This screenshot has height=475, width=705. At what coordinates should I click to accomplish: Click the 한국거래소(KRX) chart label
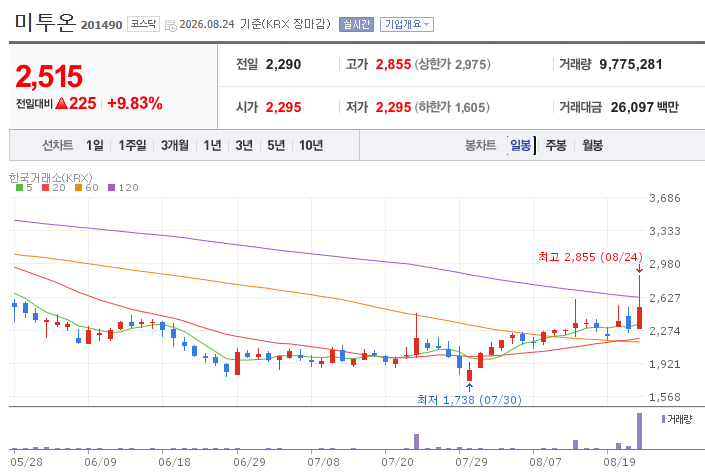(x=50, y=178)
